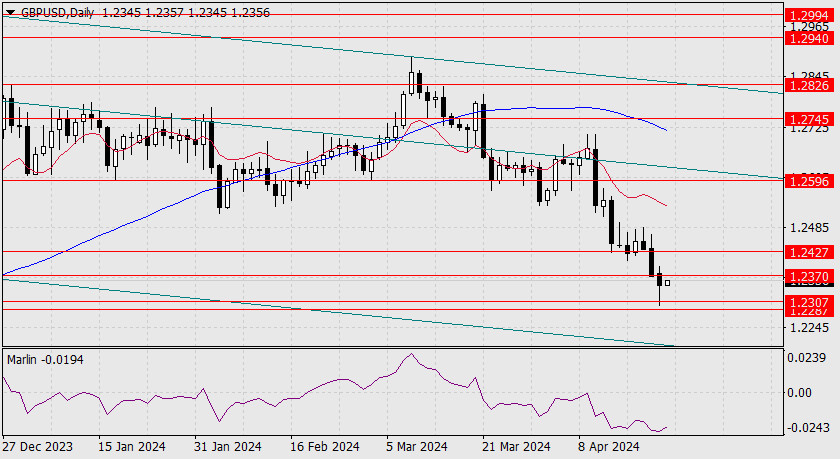Click the 1.2485 price scale value

click(x=809, y=228)
